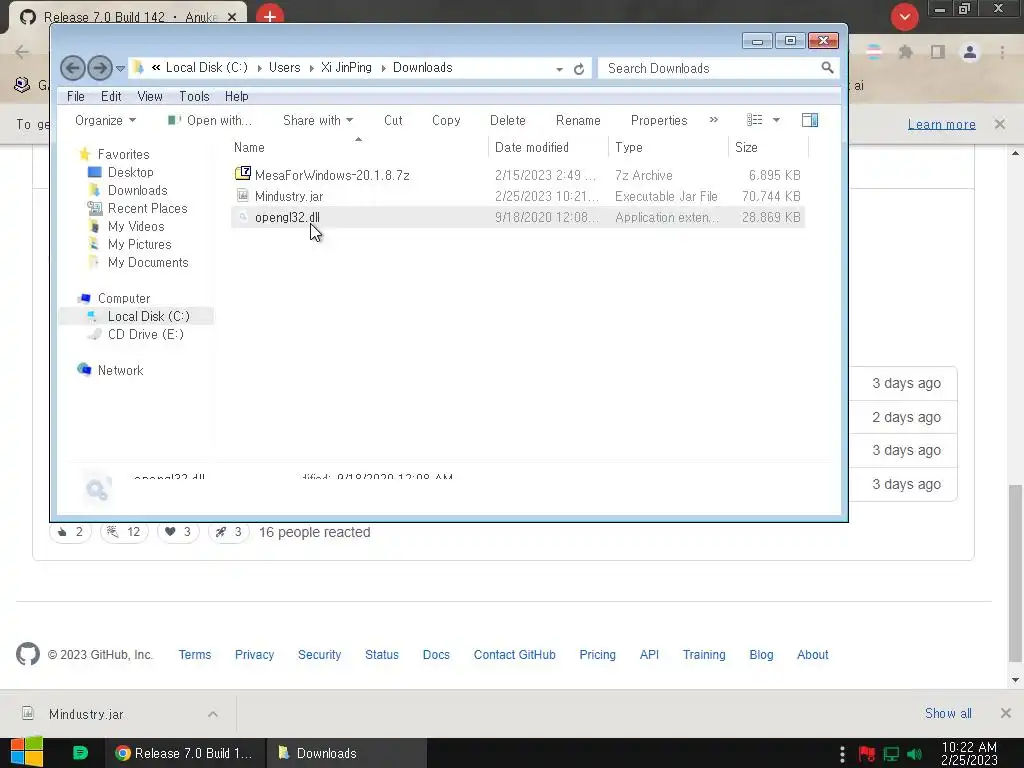This screenshot has width=1024, height=768.
Task: Open My Documents in the sidebar
Action: (x=148, y=262)
